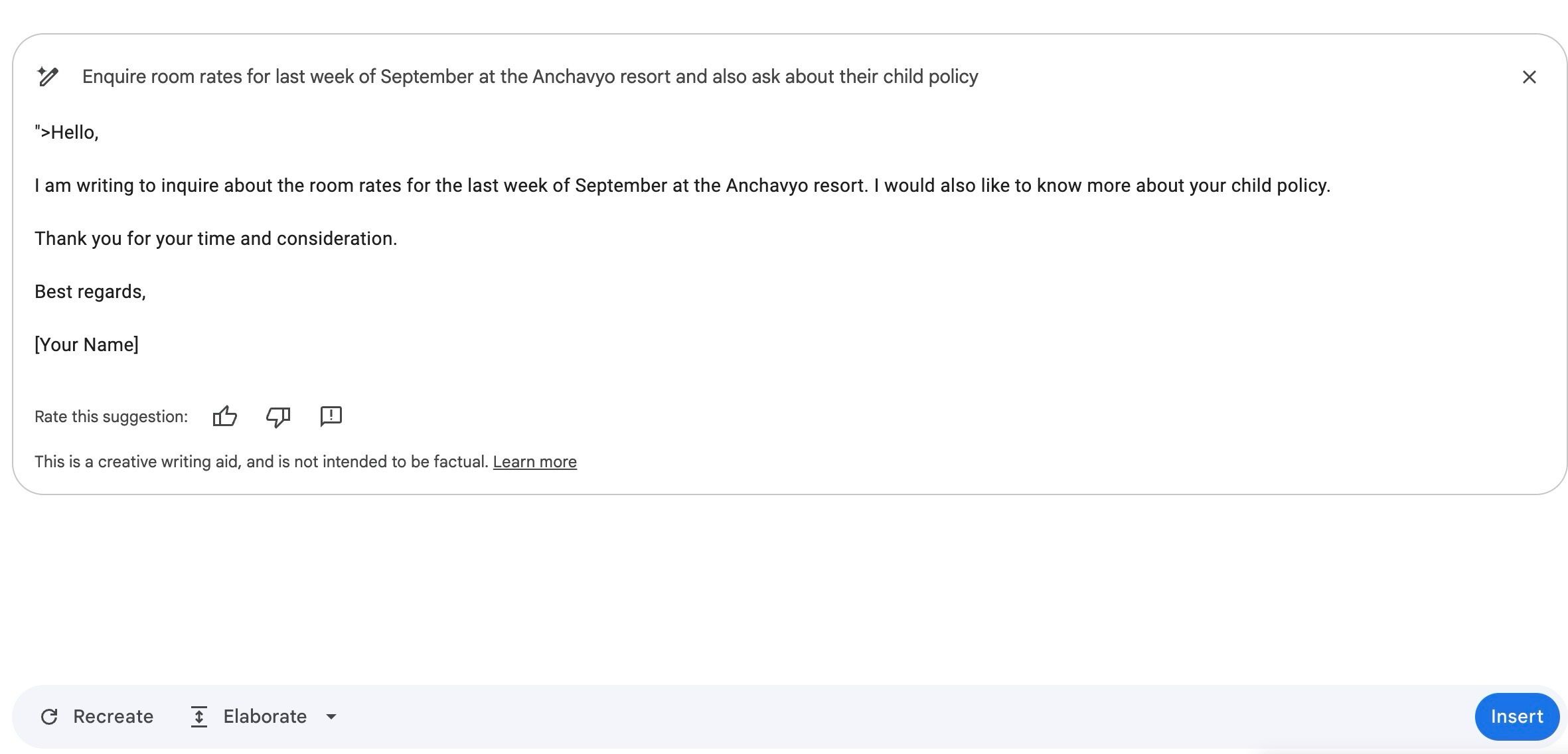Click the prompt text about Anchavyo resort
This screenshot has height=754, width=1568.
(530, 77)
